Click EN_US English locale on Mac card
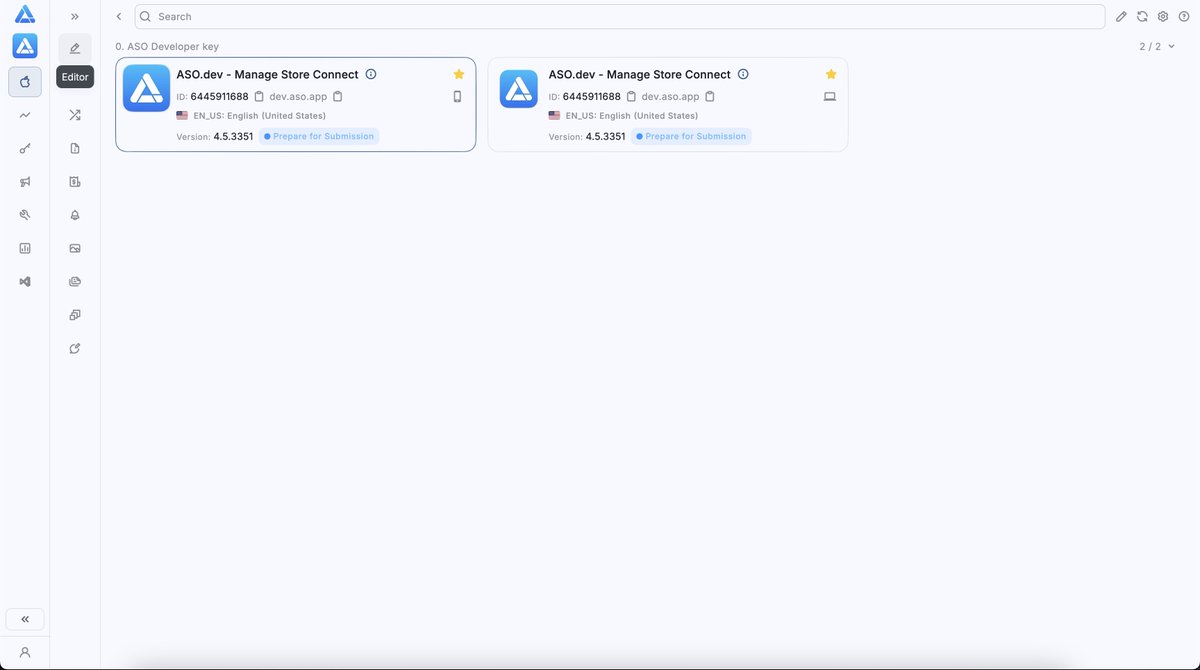Viewport: 1200px width, 670px height. click(623, 116)
